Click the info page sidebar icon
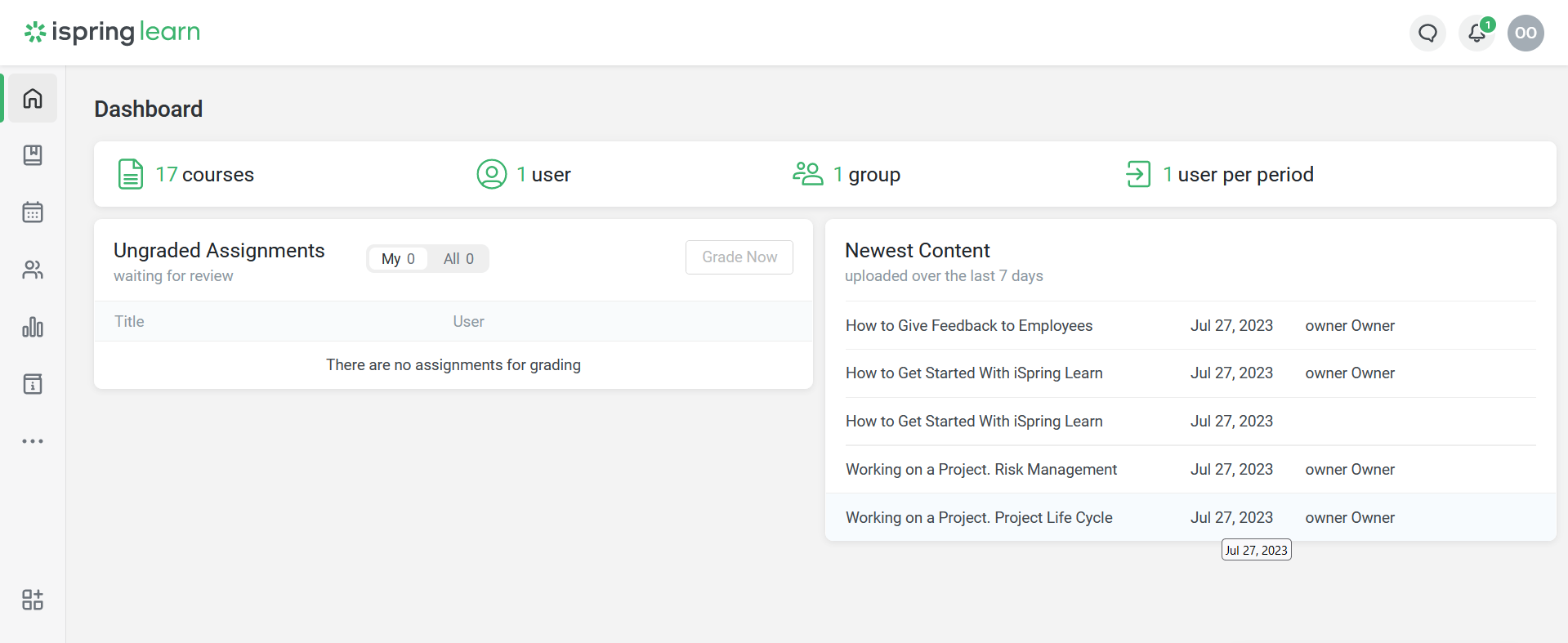The width and height of the screenshot is (1568, 643). pos(33,384)
